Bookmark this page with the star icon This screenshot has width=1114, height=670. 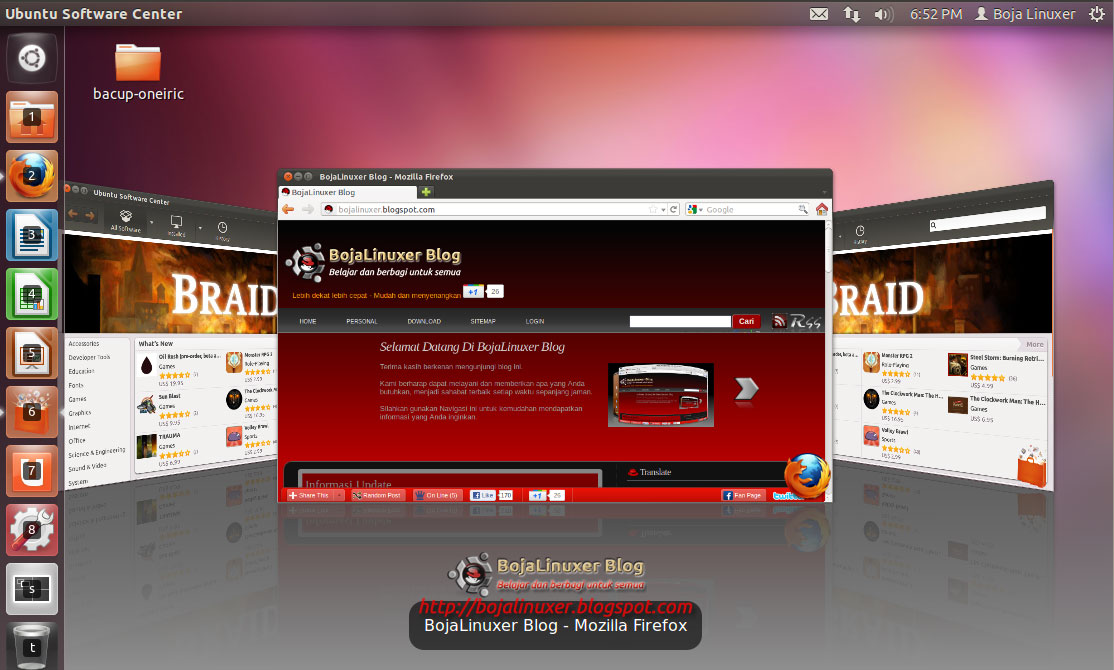tap(653, 209)
